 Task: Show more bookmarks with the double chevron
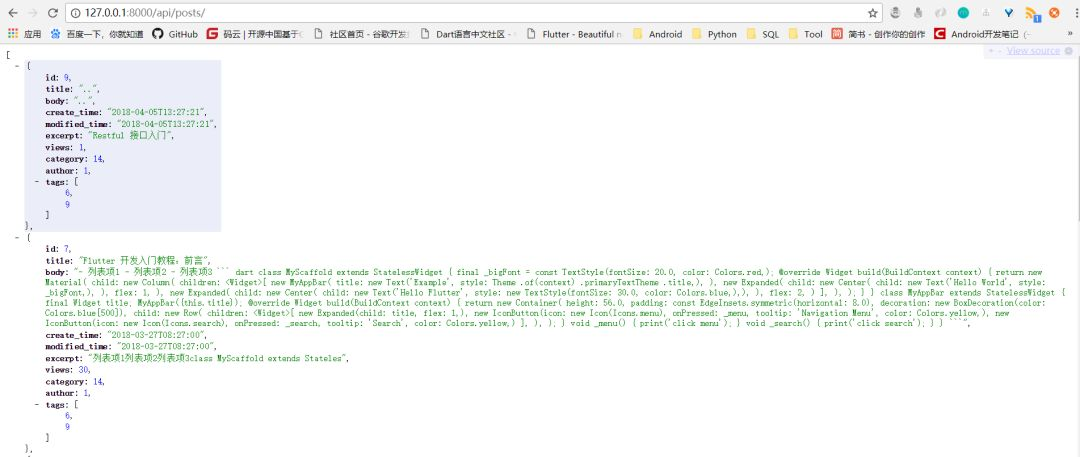pyautogui.click(x=1070, y=34)
